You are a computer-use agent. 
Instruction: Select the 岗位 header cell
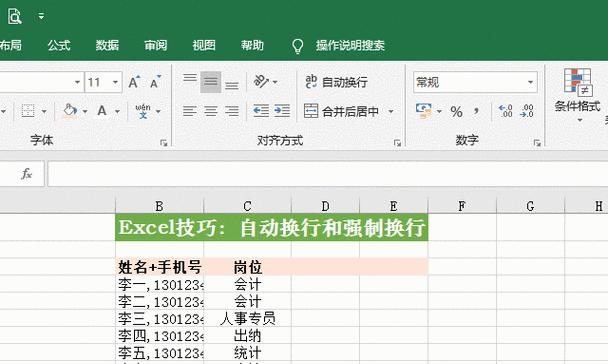[x=247, y=267]
